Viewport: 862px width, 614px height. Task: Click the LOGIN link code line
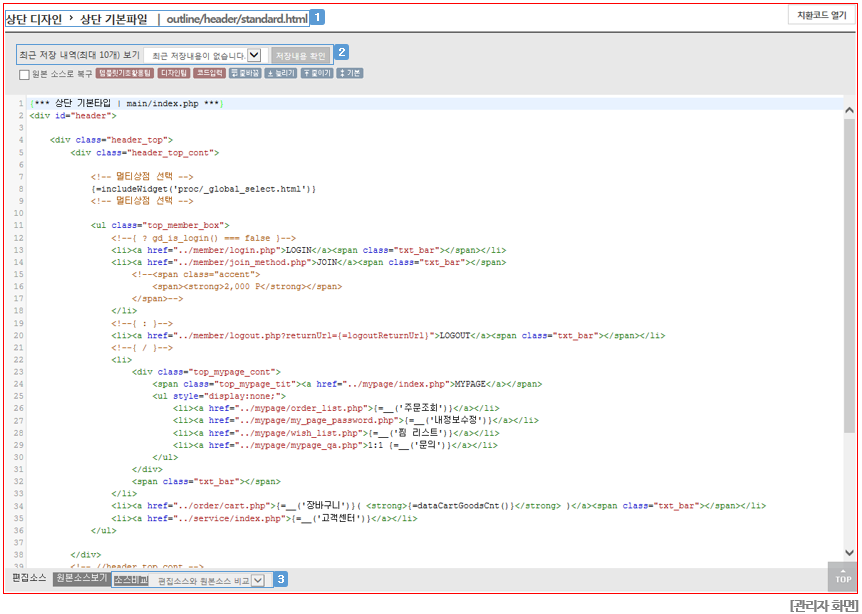point(308,250)
